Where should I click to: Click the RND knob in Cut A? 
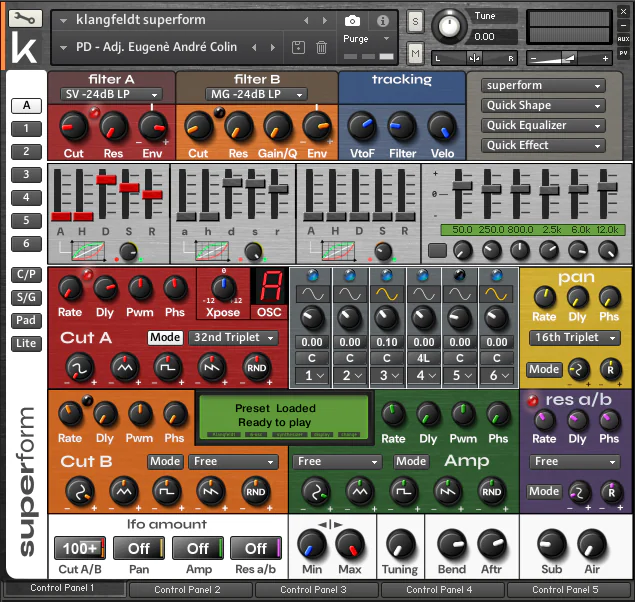coord(256,368)
